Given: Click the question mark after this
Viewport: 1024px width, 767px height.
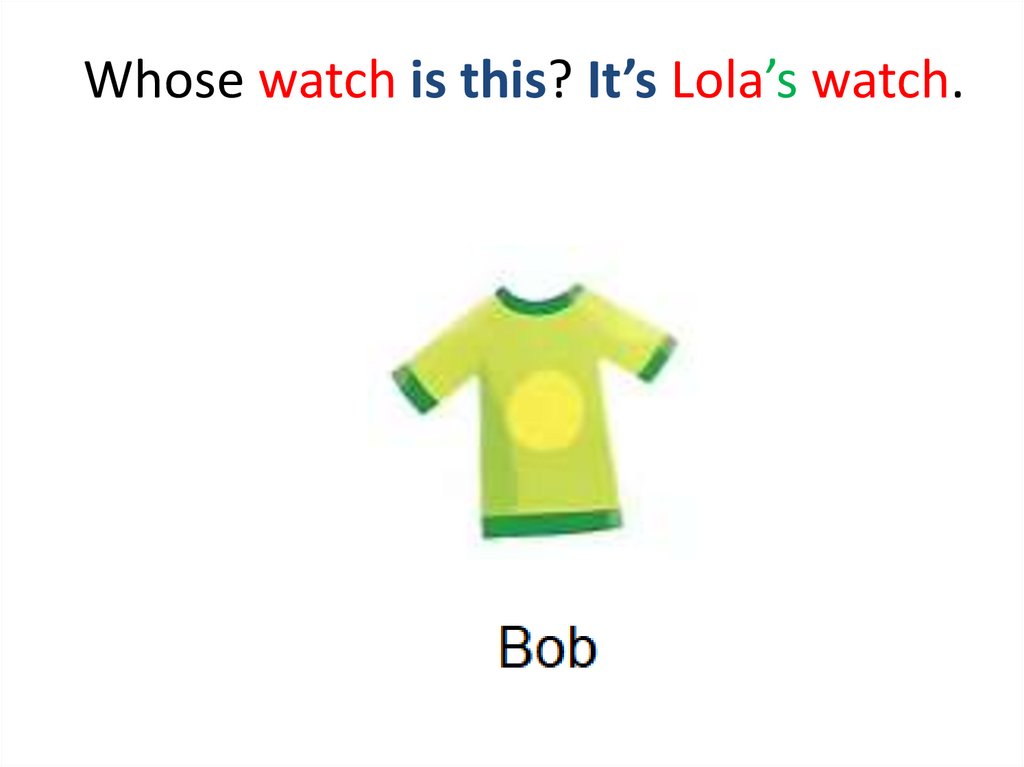Looking at the screenshot, I should [560, 80].
